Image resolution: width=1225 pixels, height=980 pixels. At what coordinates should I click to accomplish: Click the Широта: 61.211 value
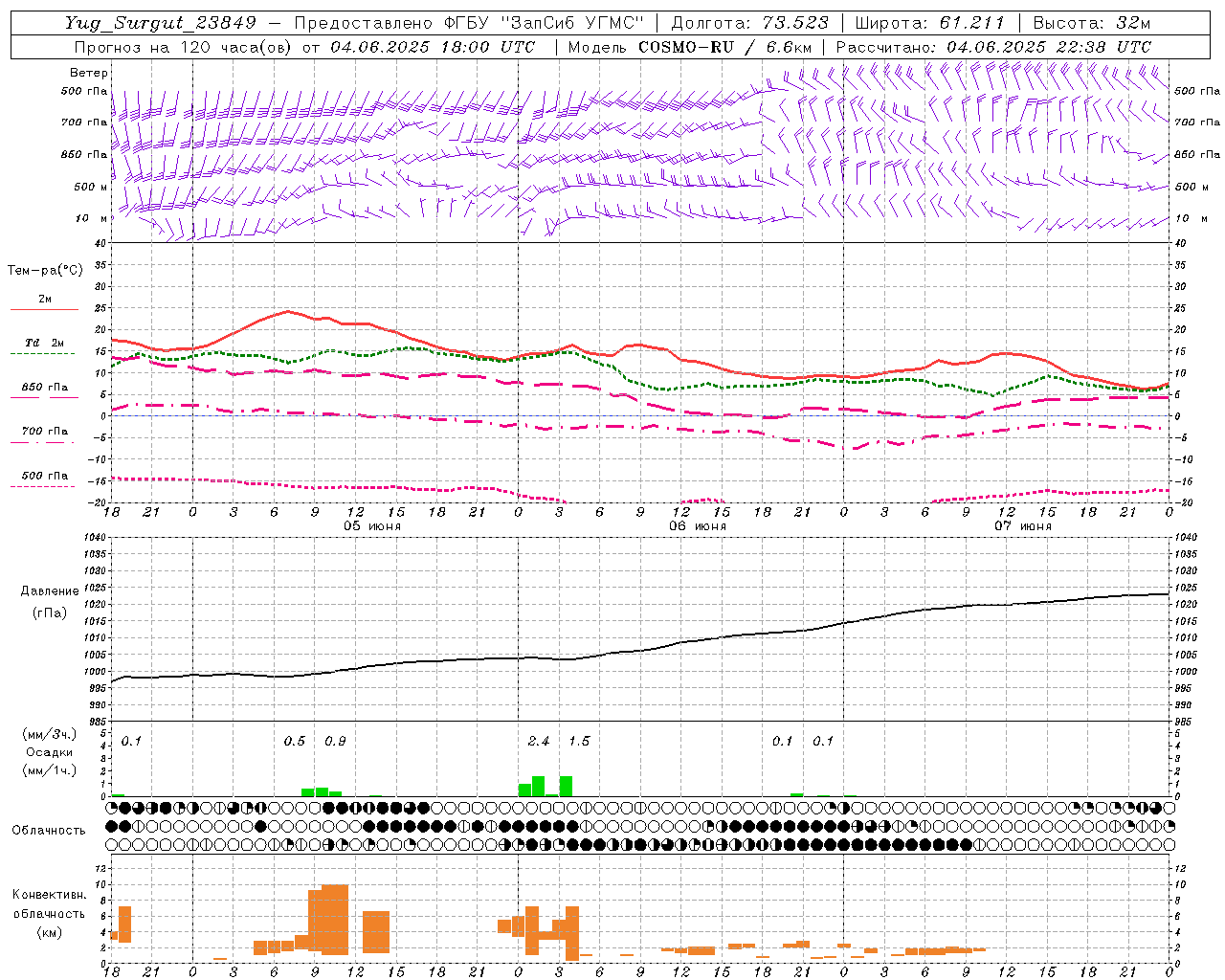click(x=929, y=23)
